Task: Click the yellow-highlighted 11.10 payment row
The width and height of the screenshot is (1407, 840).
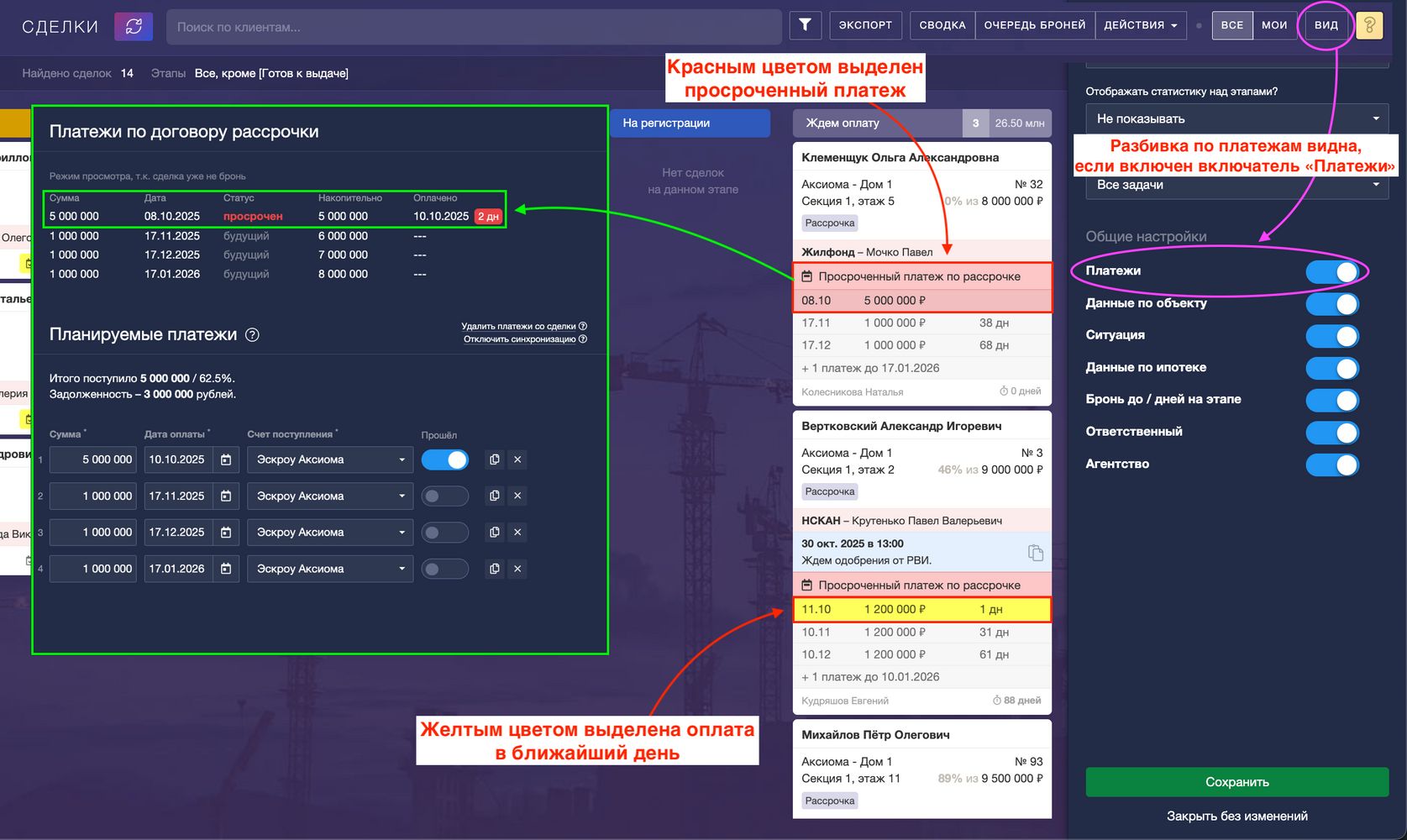Action: pos(921,609)
